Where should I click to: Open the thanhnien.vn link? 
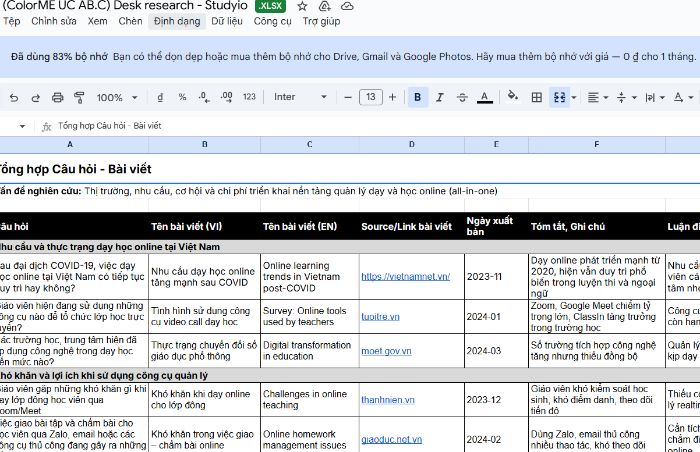[x=388, y=400]
